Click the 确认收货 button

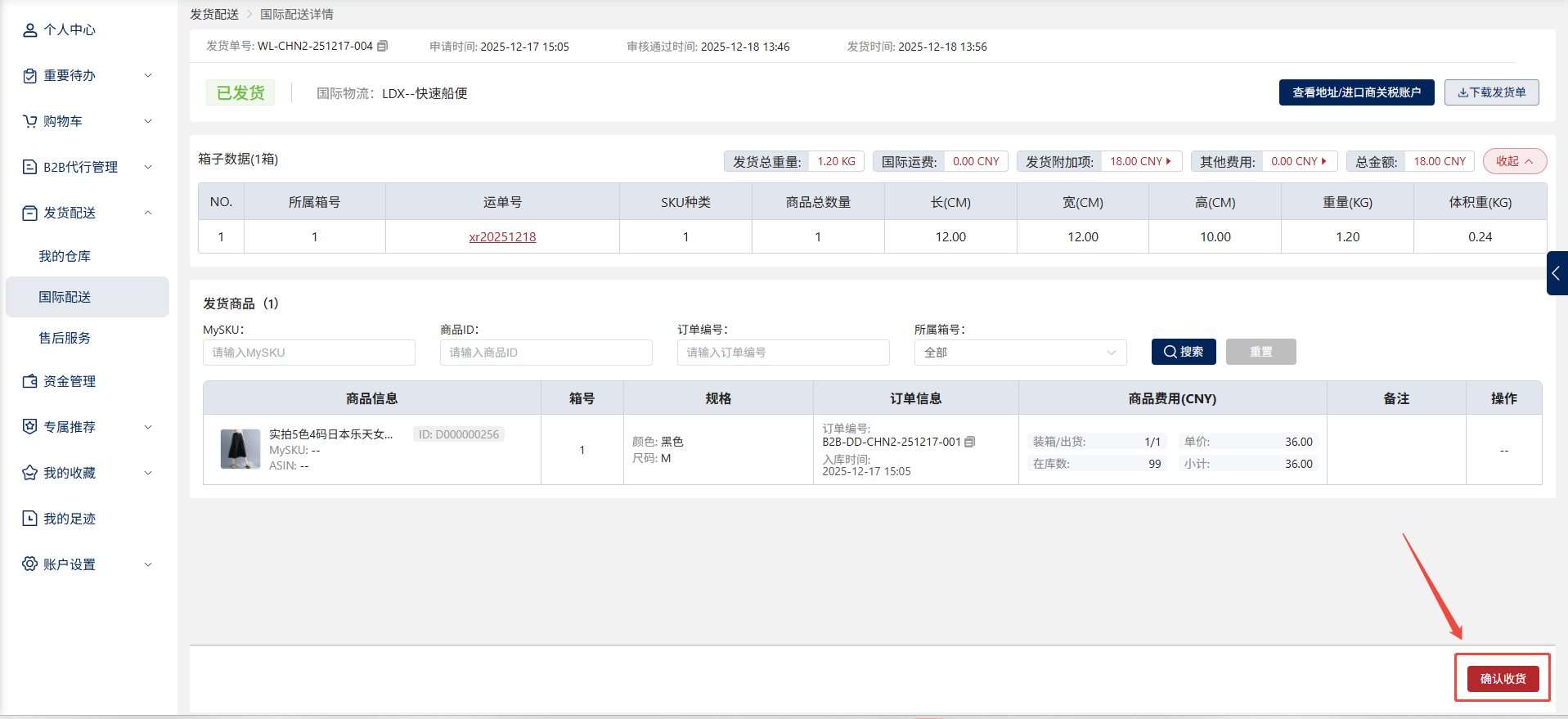1503,679
